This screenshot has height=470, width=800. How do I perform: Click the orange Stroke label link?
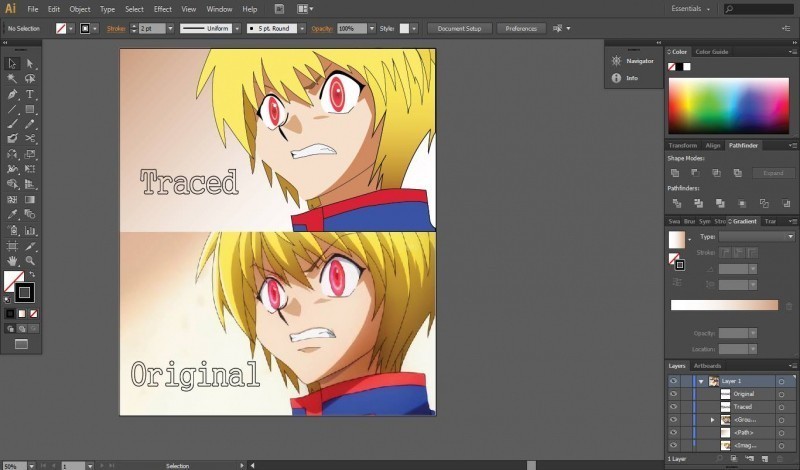pyautogui.click(x=116, y=29)
